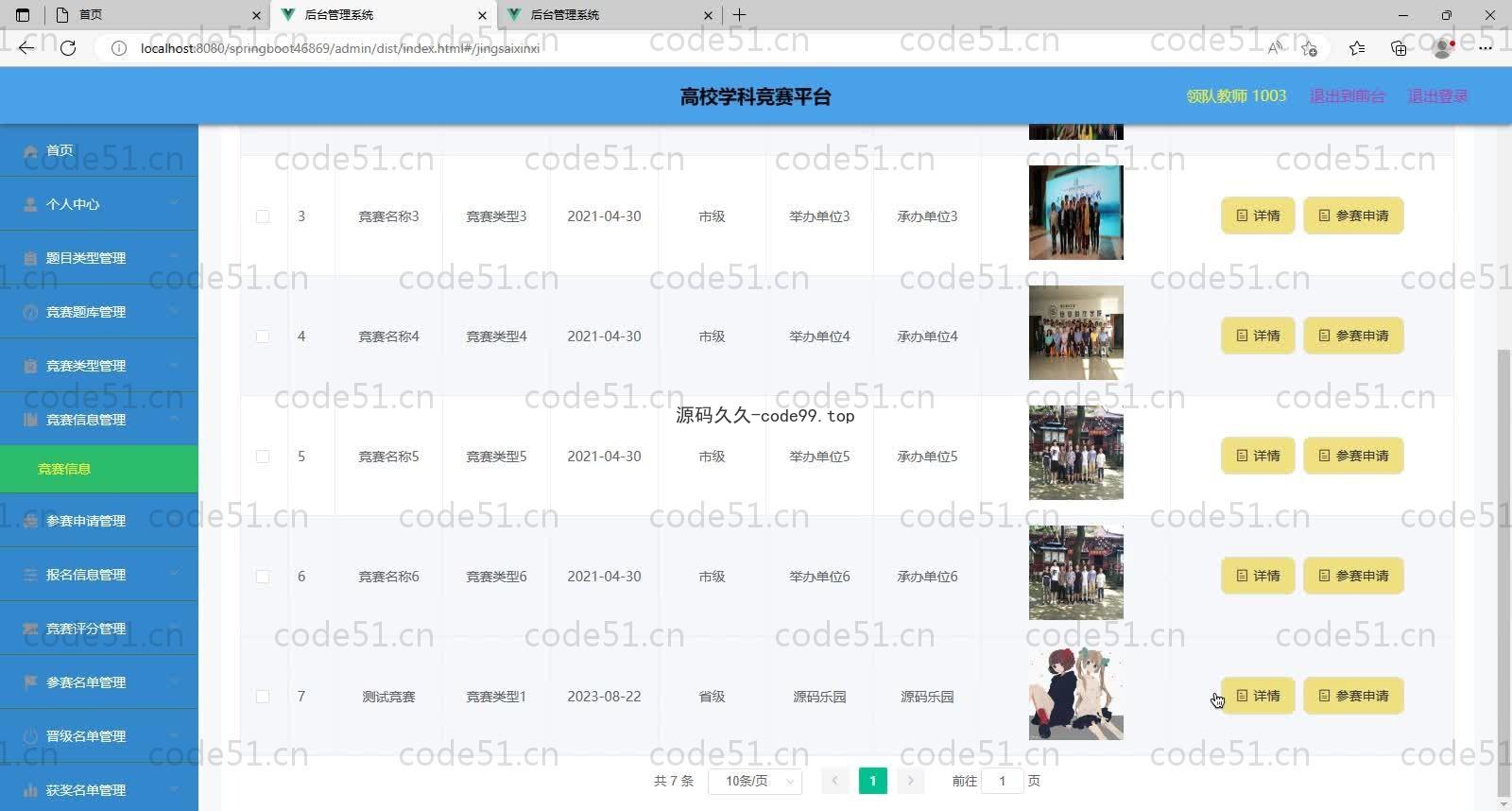Click the page vertical scrollbar thumb
This screenshot has width=1512, height=811.
(1503, 574)
